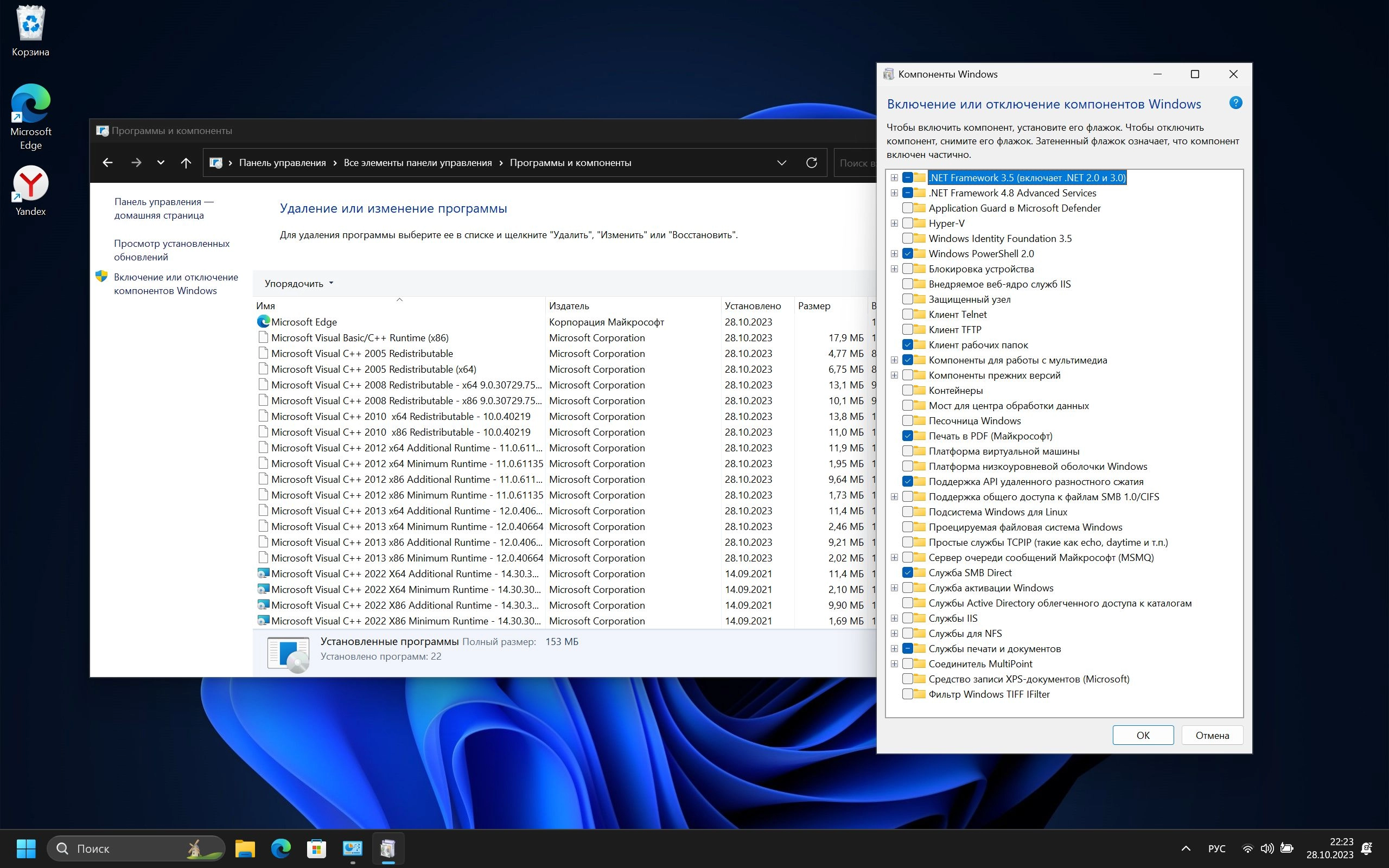Enable Hyper-V checkbox

907,224
